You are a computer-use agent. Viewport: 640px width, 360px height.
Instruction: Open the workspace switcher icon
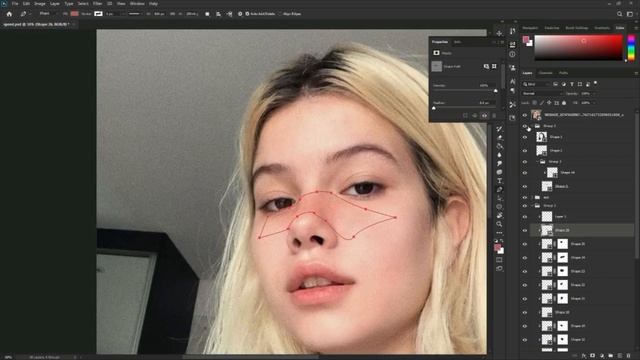(x=630, y=14)
